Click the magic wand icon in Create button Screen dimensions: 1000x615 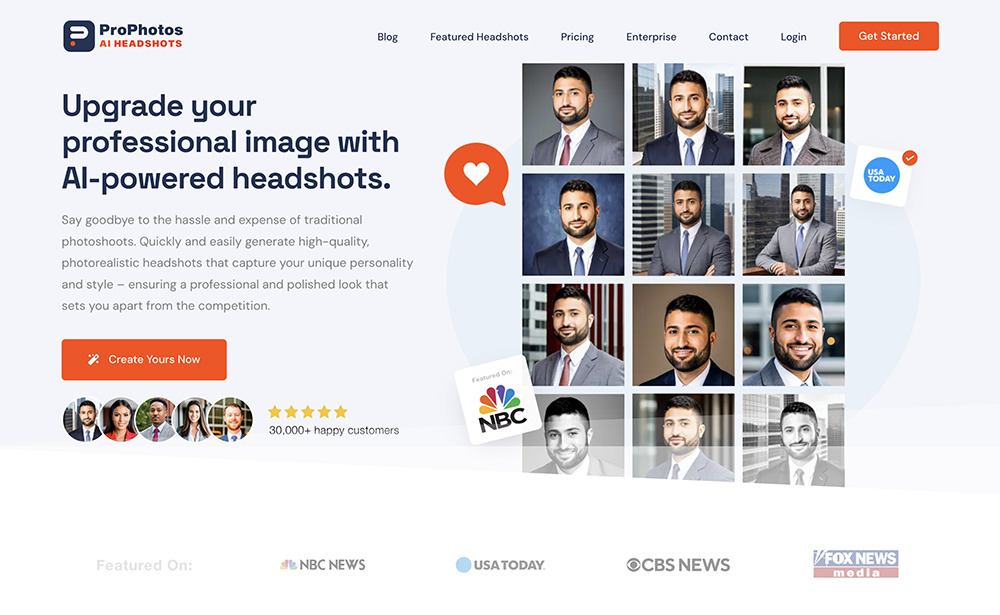point(93,359)
